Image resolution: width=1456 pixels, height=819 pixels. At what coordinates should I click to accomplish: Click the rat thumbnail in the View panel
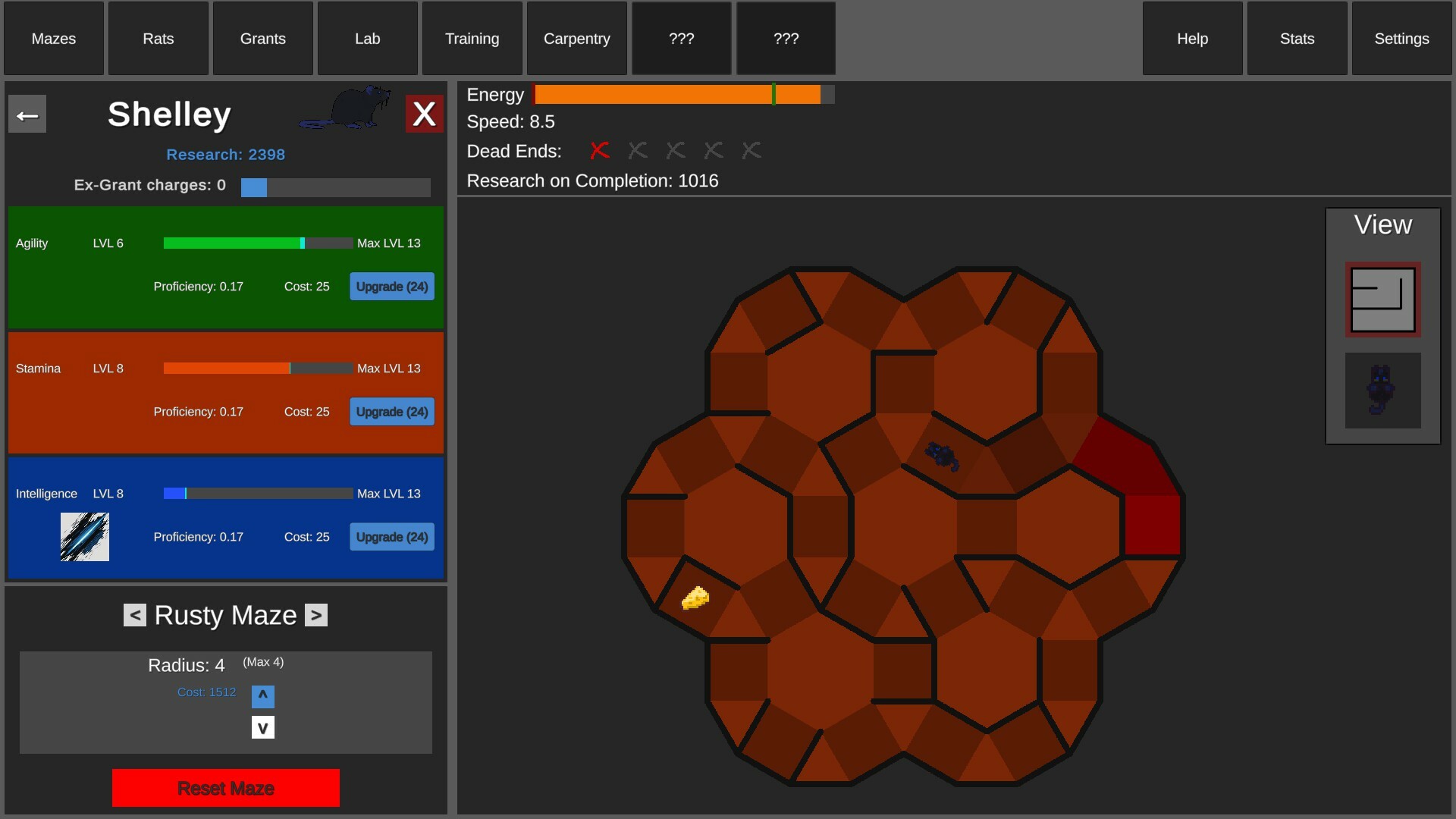1382,391
